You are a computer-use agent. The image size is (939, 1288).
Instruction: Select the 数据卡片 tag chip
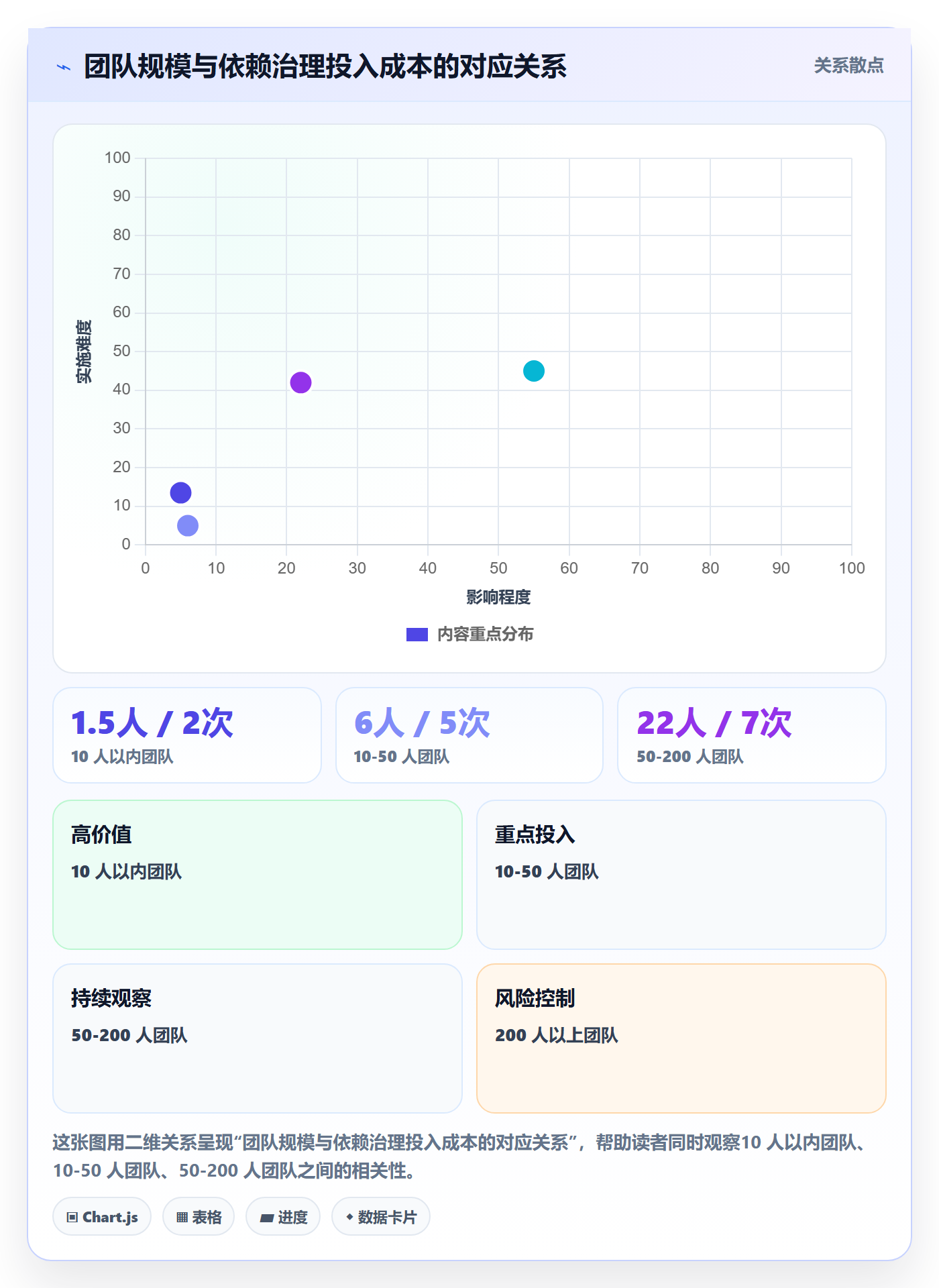point(381,1216)
